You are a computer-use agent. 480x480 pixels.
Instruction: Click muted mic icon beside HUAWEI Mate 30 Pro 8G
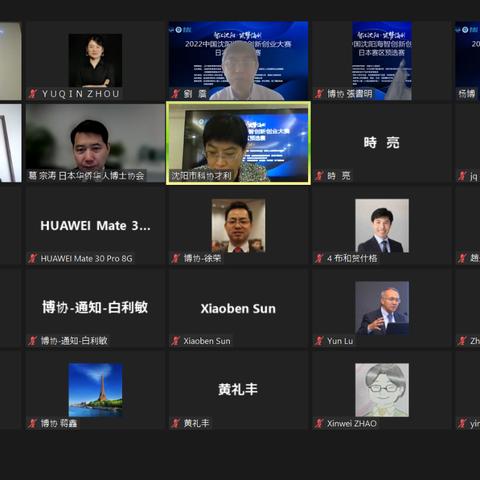33,258
